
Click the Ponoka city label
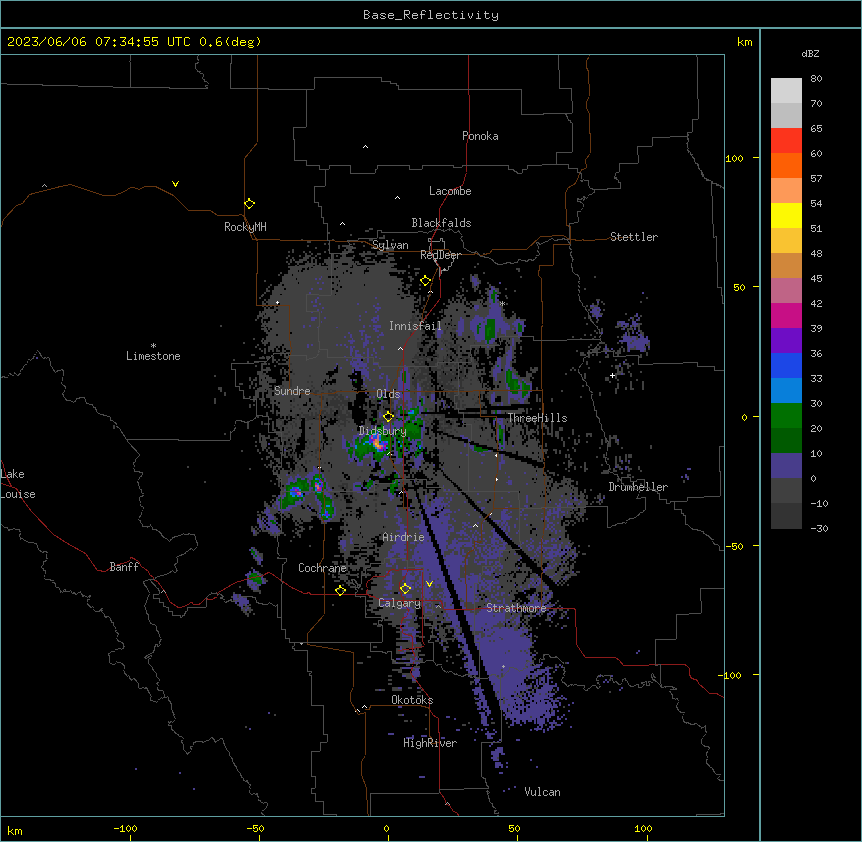[480, 136]
